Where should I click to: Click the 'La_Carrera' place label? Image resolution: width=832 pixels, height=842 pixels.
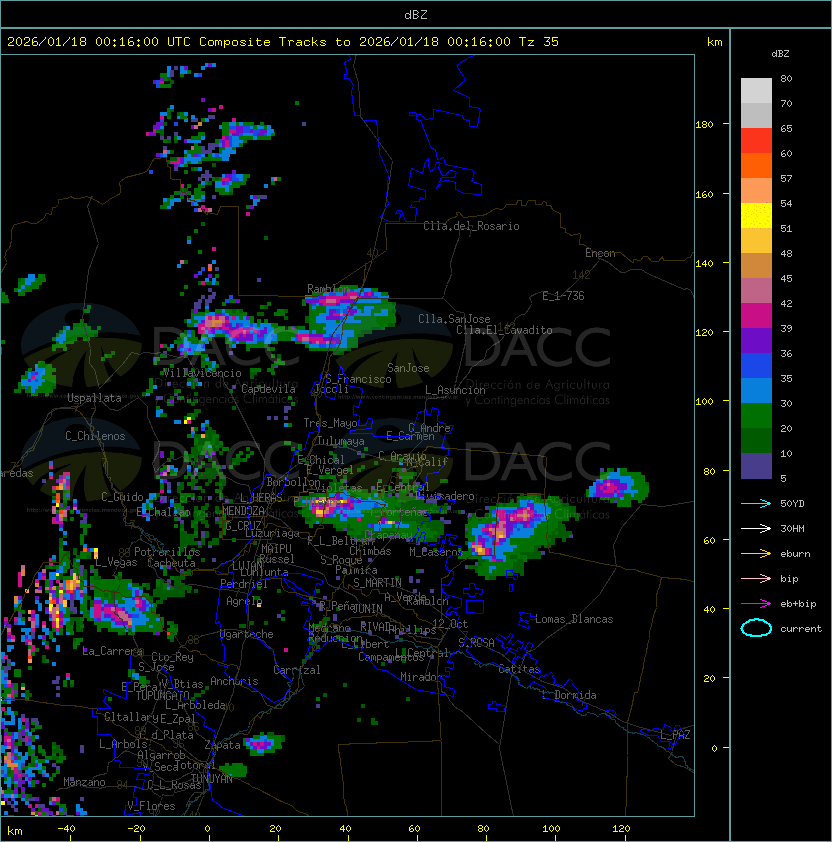(113, 651)
